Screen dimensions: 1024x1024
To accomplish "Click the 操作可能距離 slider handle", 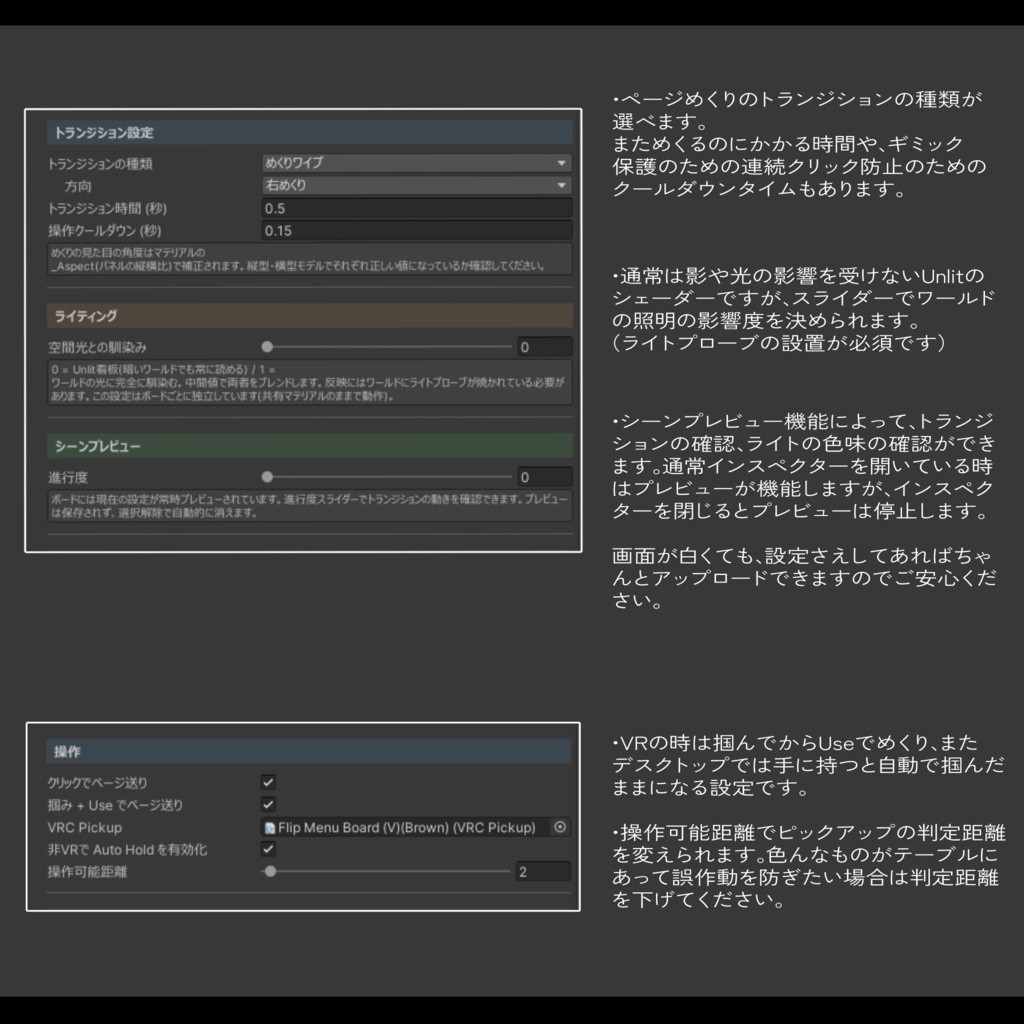I will 270,871.
